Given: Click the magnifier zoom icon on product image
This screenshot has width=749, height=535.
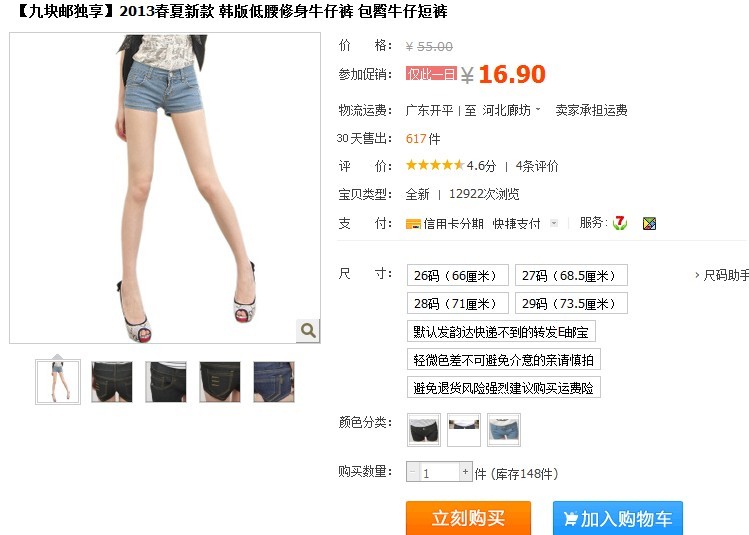Looking at the screenshot, I should (x=308, y=330).
